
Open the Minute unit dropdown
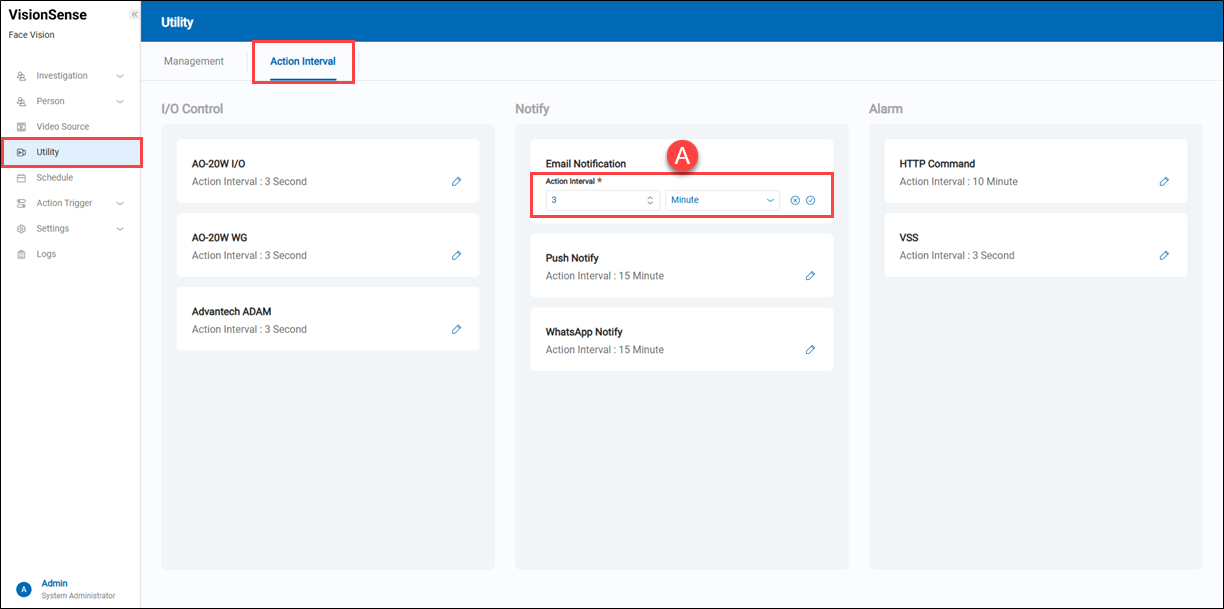722,200
